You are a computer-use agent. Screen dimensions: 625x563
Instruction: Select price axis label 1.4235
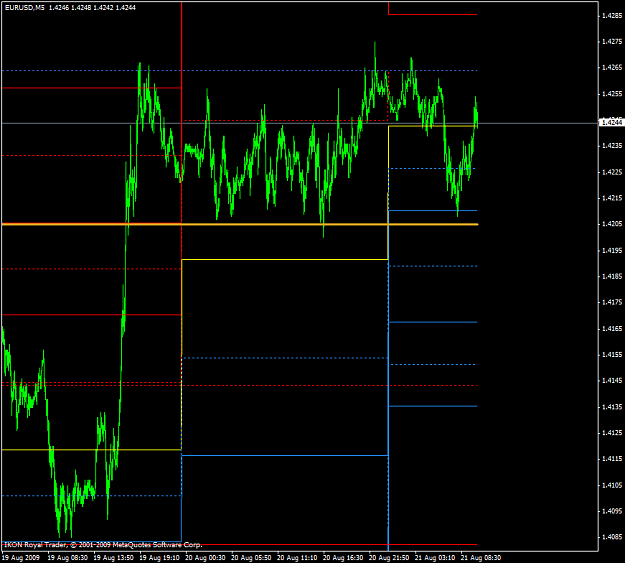click(612, 146)
